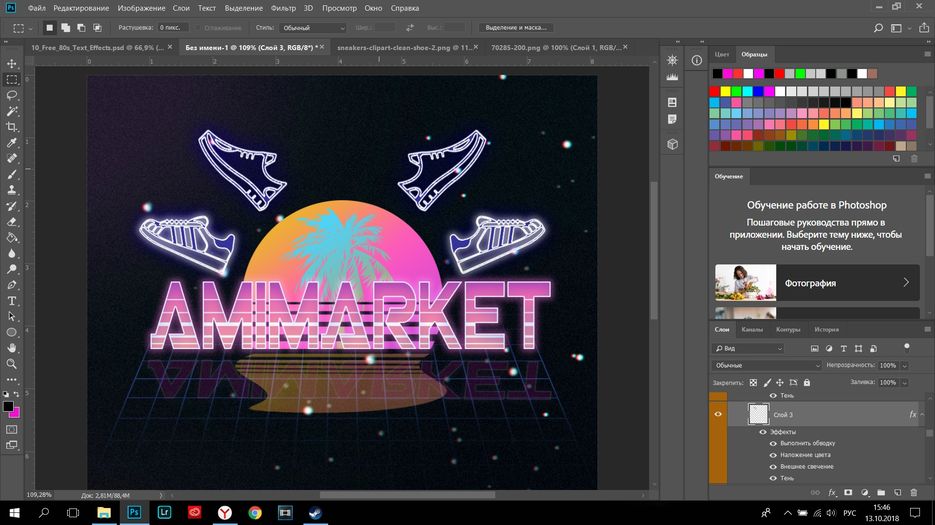Image resolution: width=935 pixels, height=525 pixels.
Task: Toggle lock image pixels brush icon
Action: 767,382
